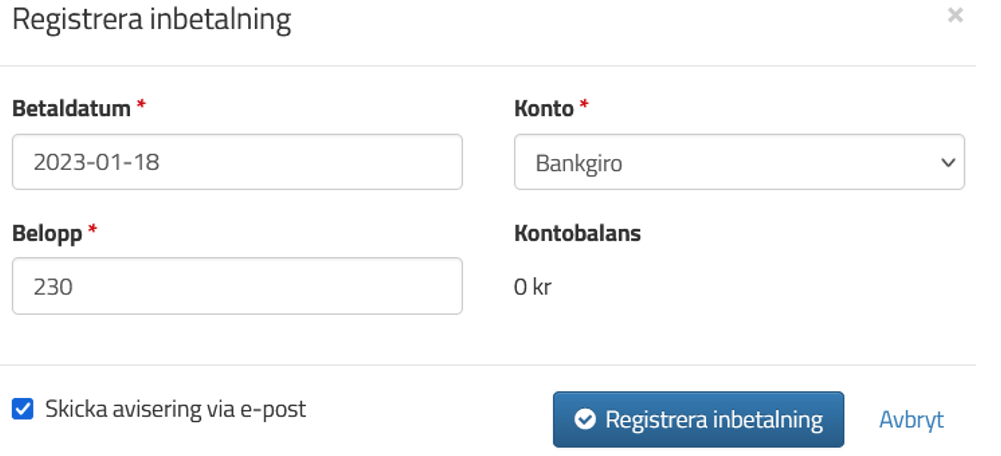Click the red asterisk next to Belopp
The width and height of the screenshot is (1001, 456).
tap(93, 229)
